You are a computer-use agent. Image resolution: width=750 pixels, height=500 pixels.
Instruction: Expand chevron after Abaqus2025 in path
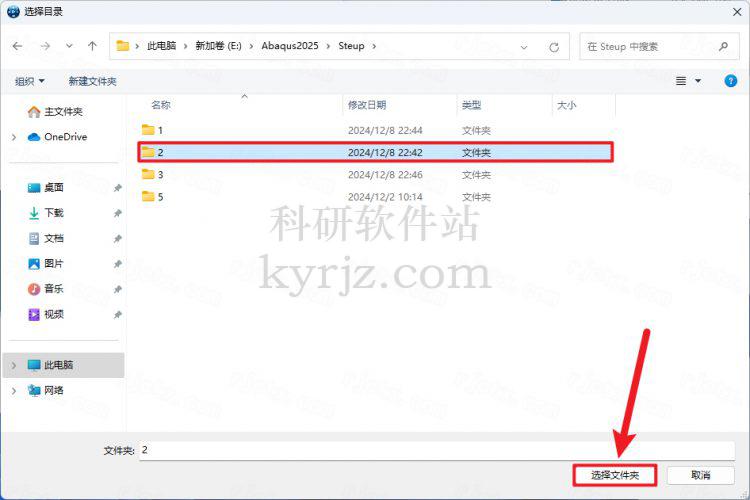click(x=328, y=46)
